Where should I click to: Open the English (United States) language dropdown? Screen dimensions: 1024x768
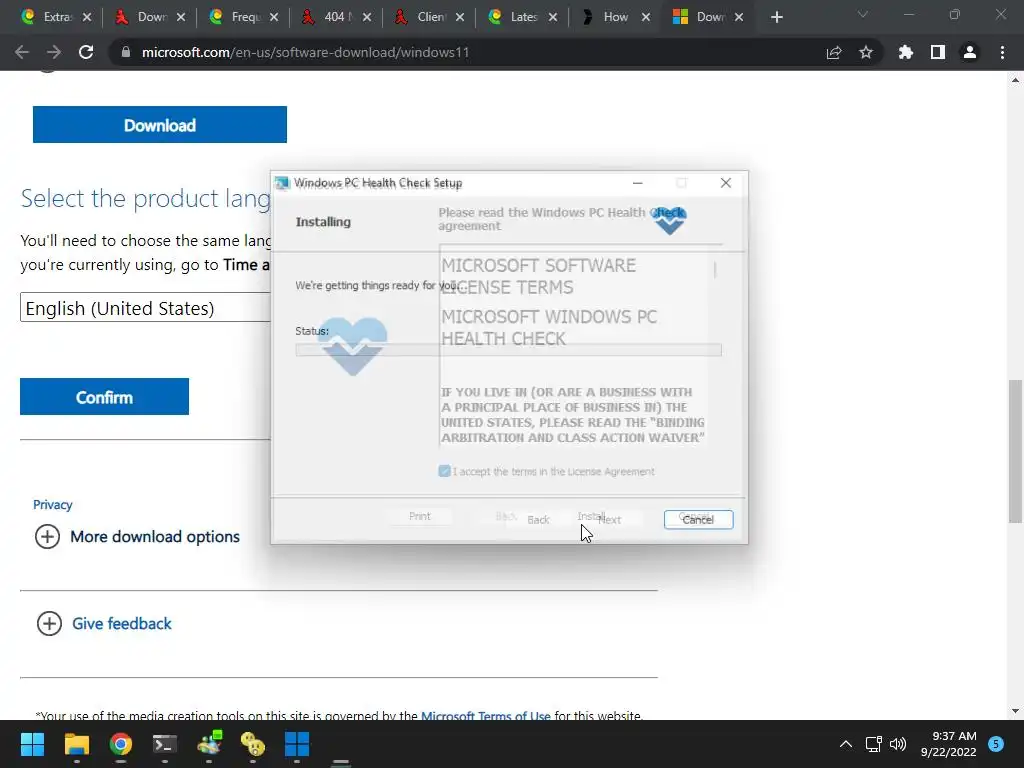coord(146,308)
